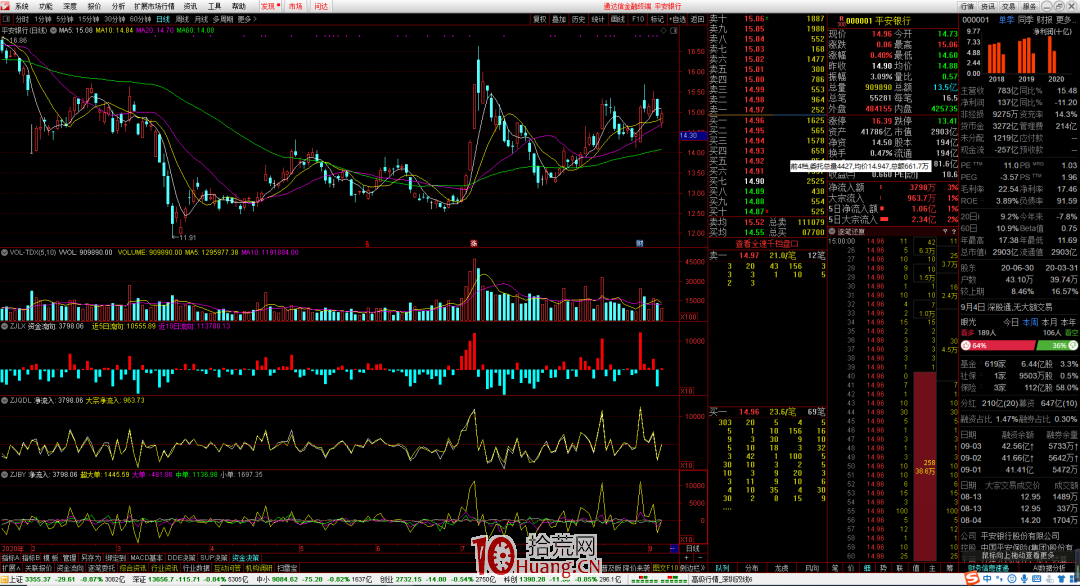Click the 画线 drawing tool button

coord(618,19)
